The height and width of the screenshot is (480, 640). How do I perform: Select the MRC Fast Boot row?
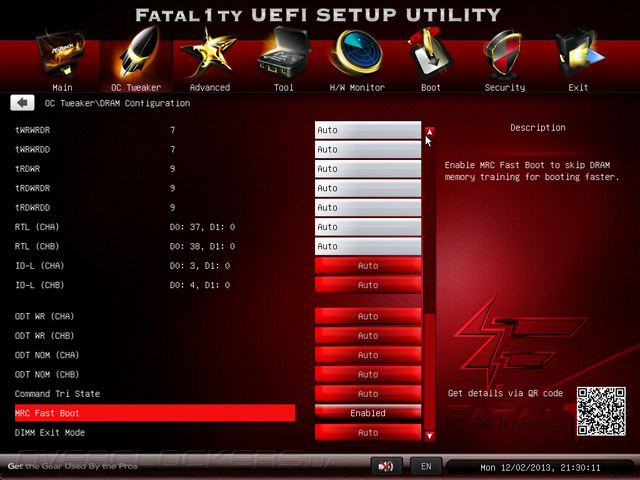point(155,413)
